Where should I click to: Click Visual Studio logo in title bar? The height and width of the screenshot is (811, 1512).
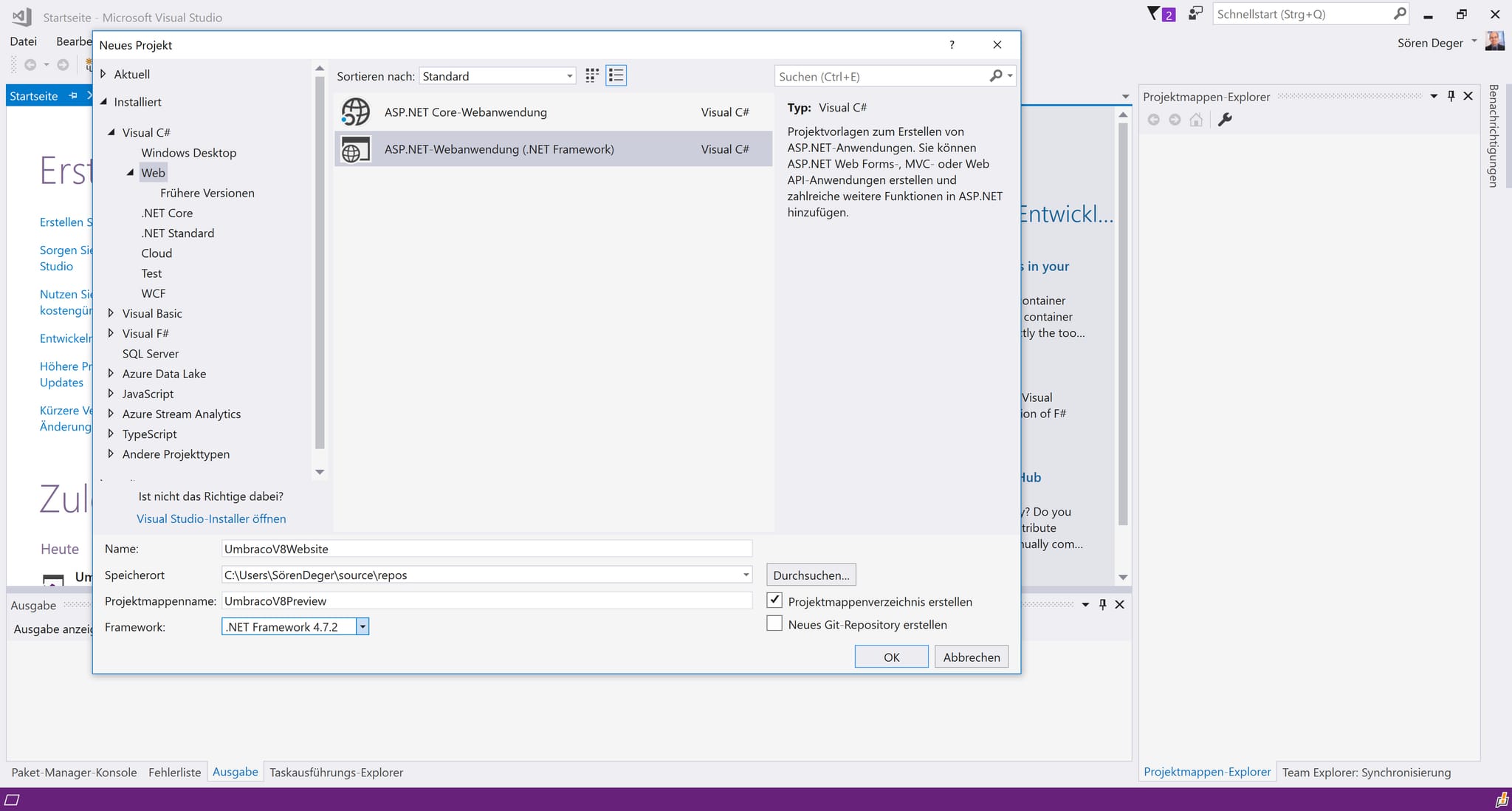click(x=22, y=16)
